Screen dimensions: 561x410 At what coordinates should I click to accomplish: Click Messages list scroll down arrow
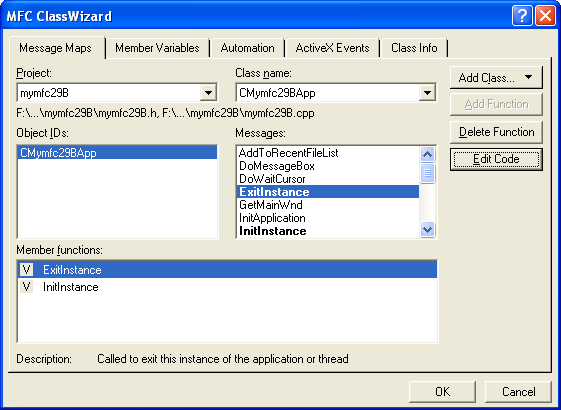pos(428,229)
